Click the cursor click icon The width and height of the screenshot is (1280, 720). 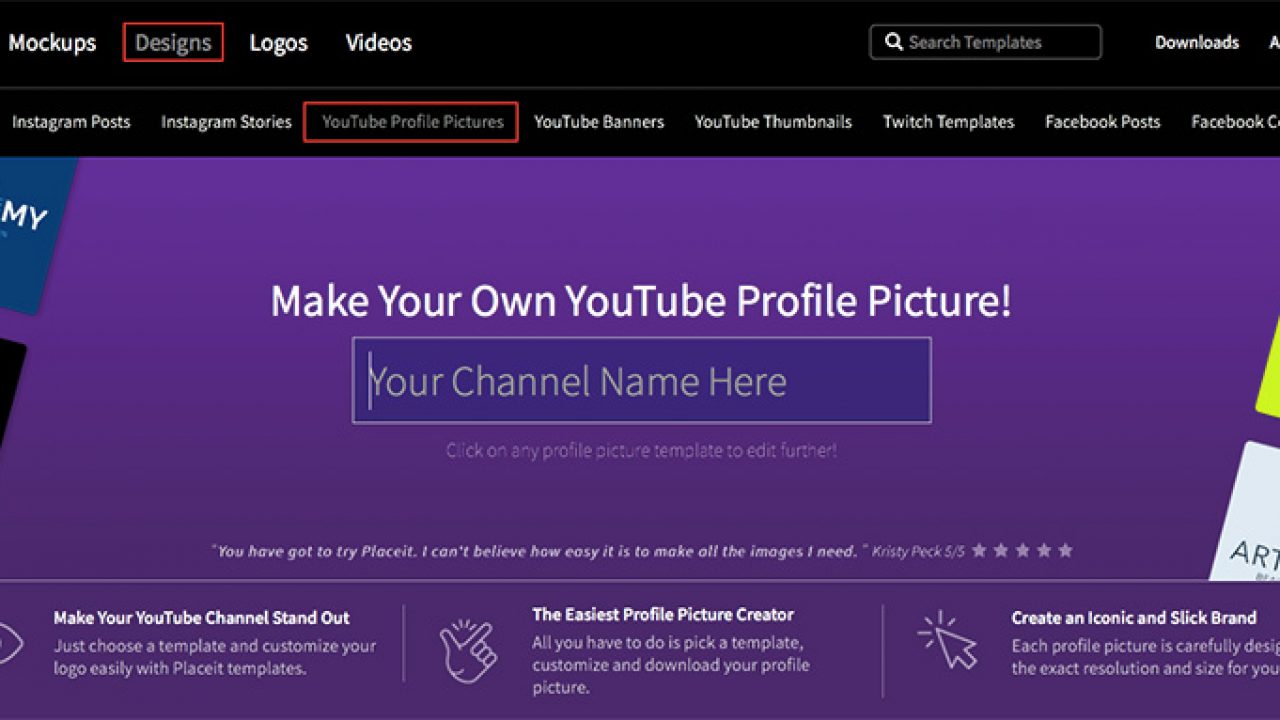point(946,640)
